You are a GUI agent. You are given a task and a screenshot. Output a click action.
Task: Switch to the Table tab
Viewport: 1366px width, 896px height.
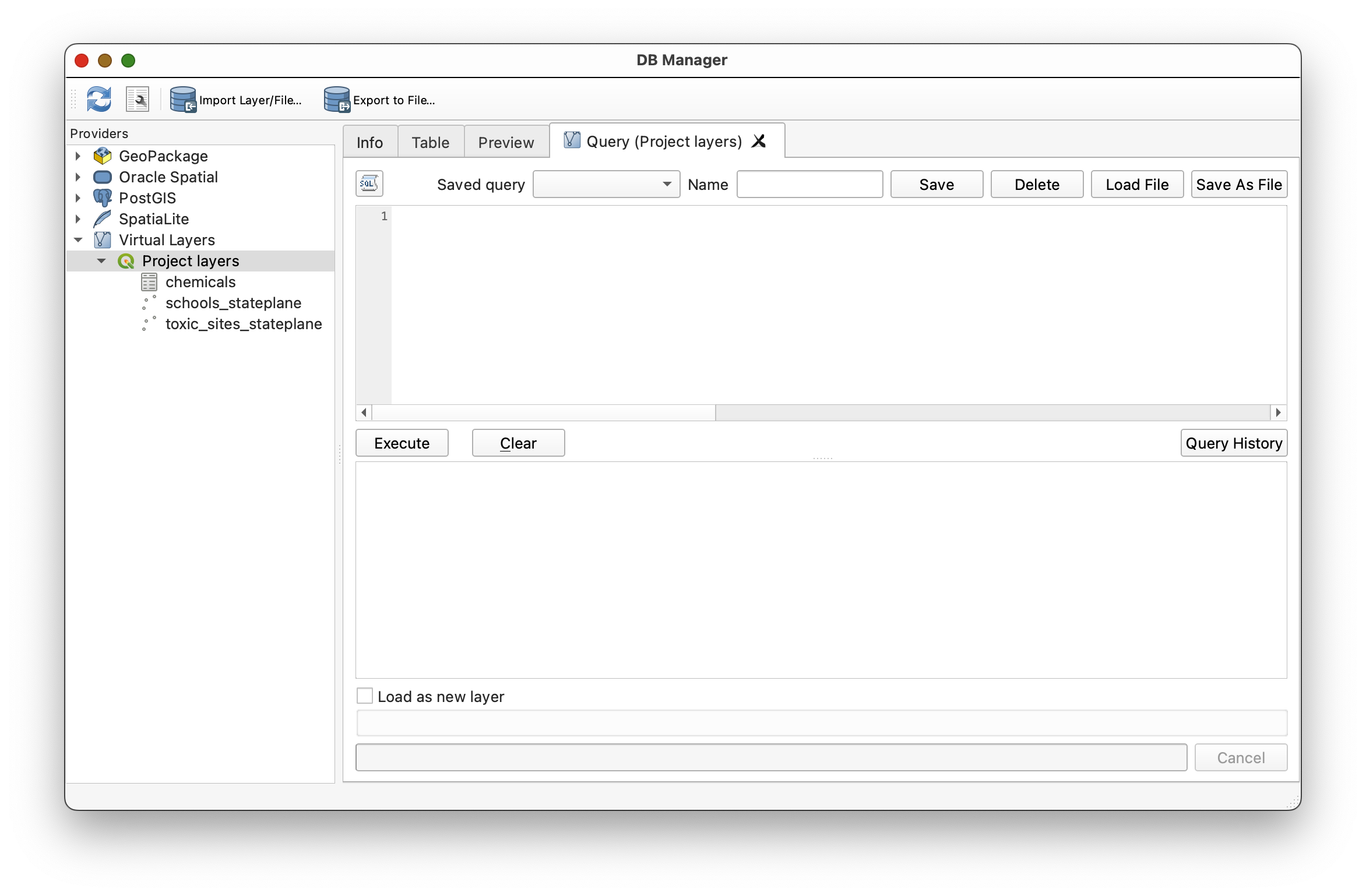click(430, 142)
